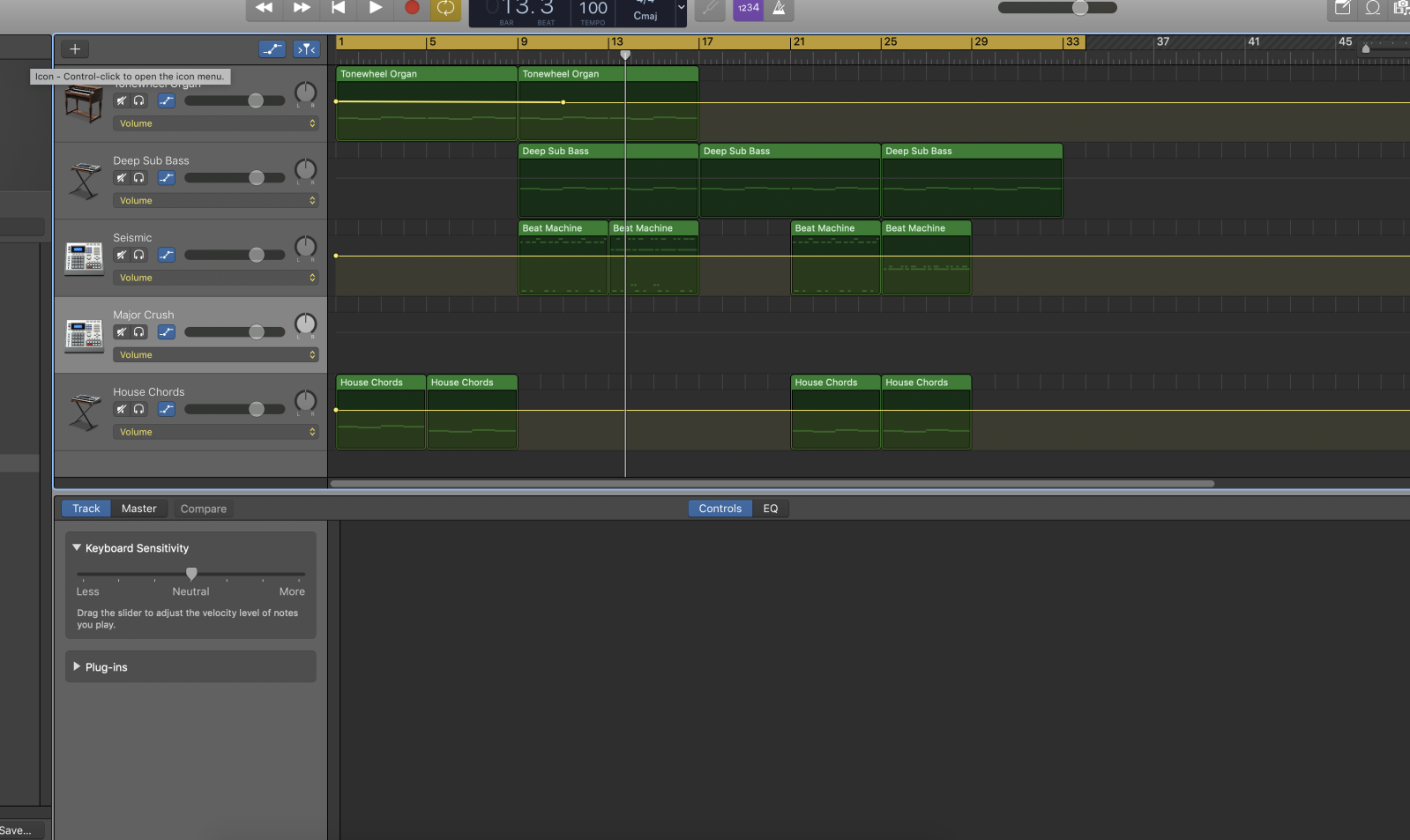Image resolution: width=1410 pixels, height=840 pixels.
Task: Click bar 21 on the timeline ruler
Action: tap(799, 41)
